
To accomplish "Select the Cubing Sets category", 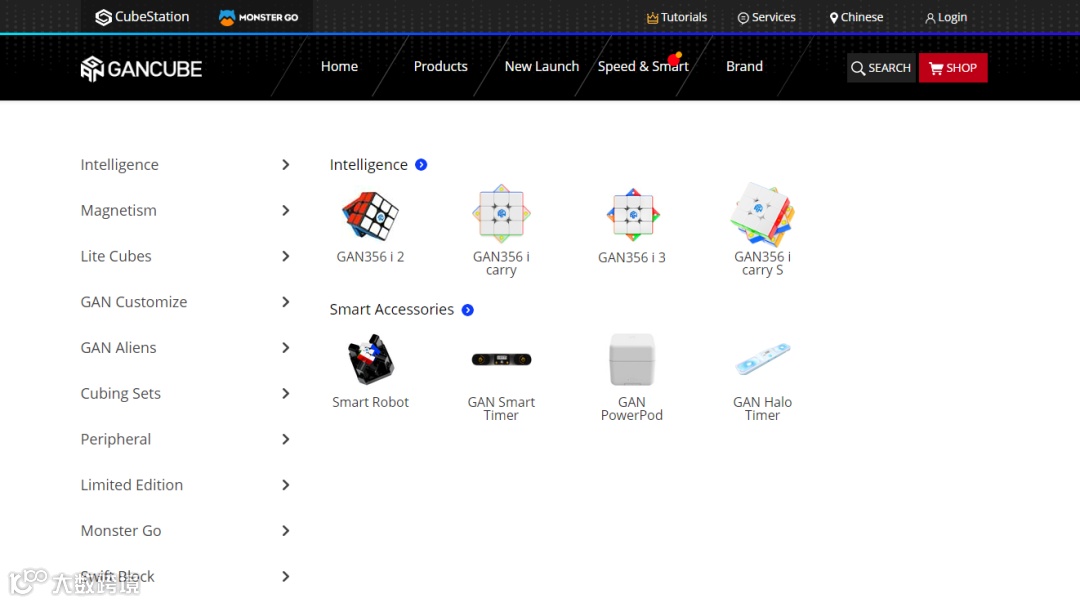I will 121,394.
